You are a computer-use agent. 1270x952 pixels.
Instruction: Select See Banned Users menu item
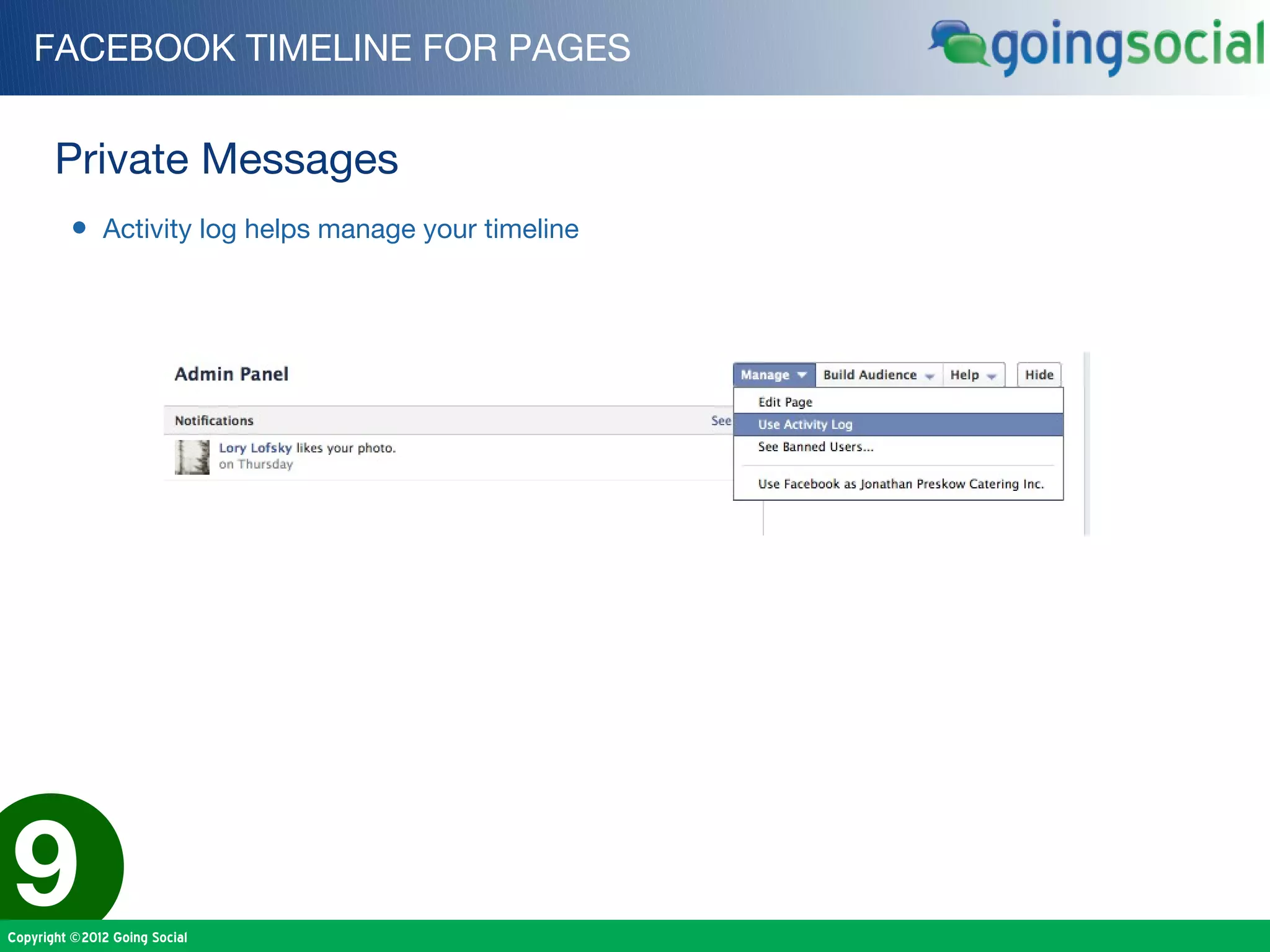pos(898,447)
